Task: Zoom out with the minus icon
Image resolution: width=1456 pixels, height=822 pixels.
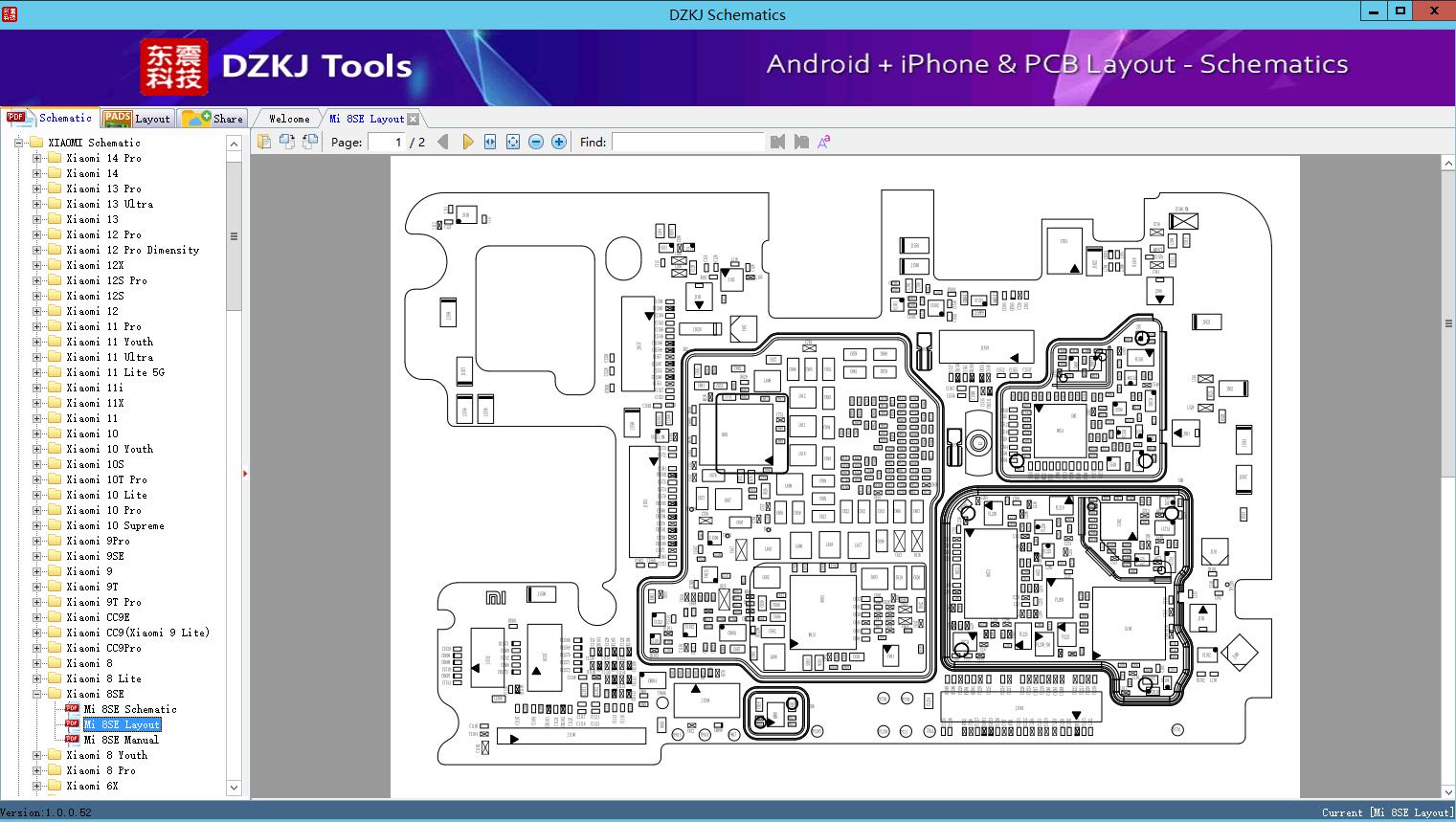Action: [536, 142]
